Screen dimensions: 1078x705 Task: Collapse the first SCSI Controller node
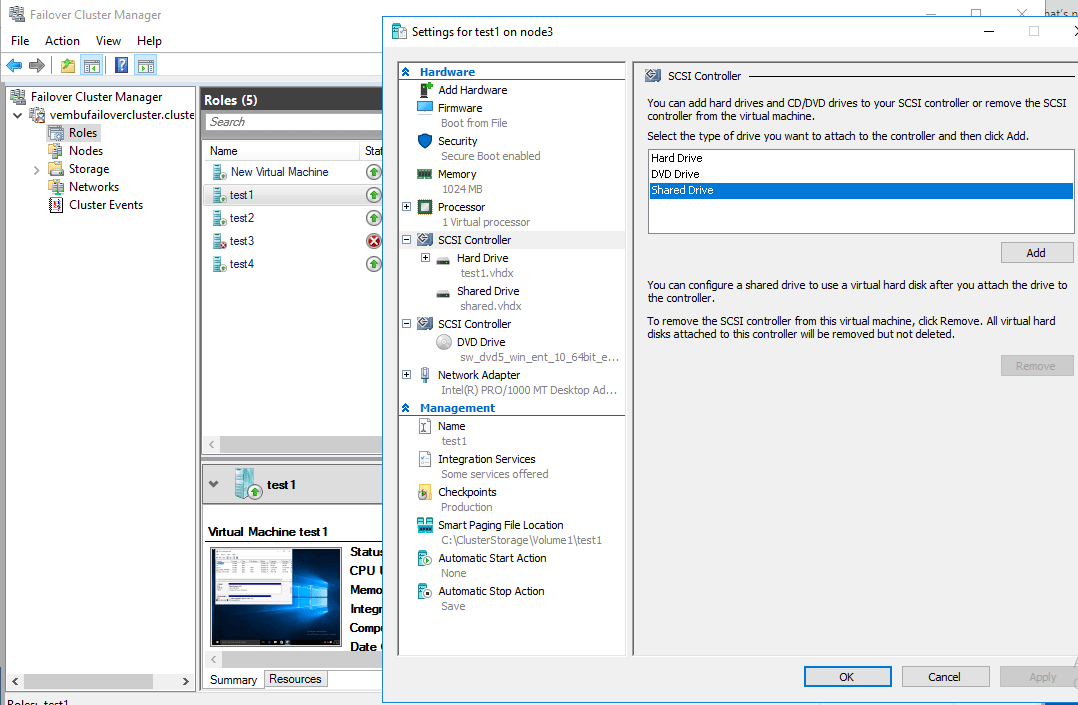[406, 239]
